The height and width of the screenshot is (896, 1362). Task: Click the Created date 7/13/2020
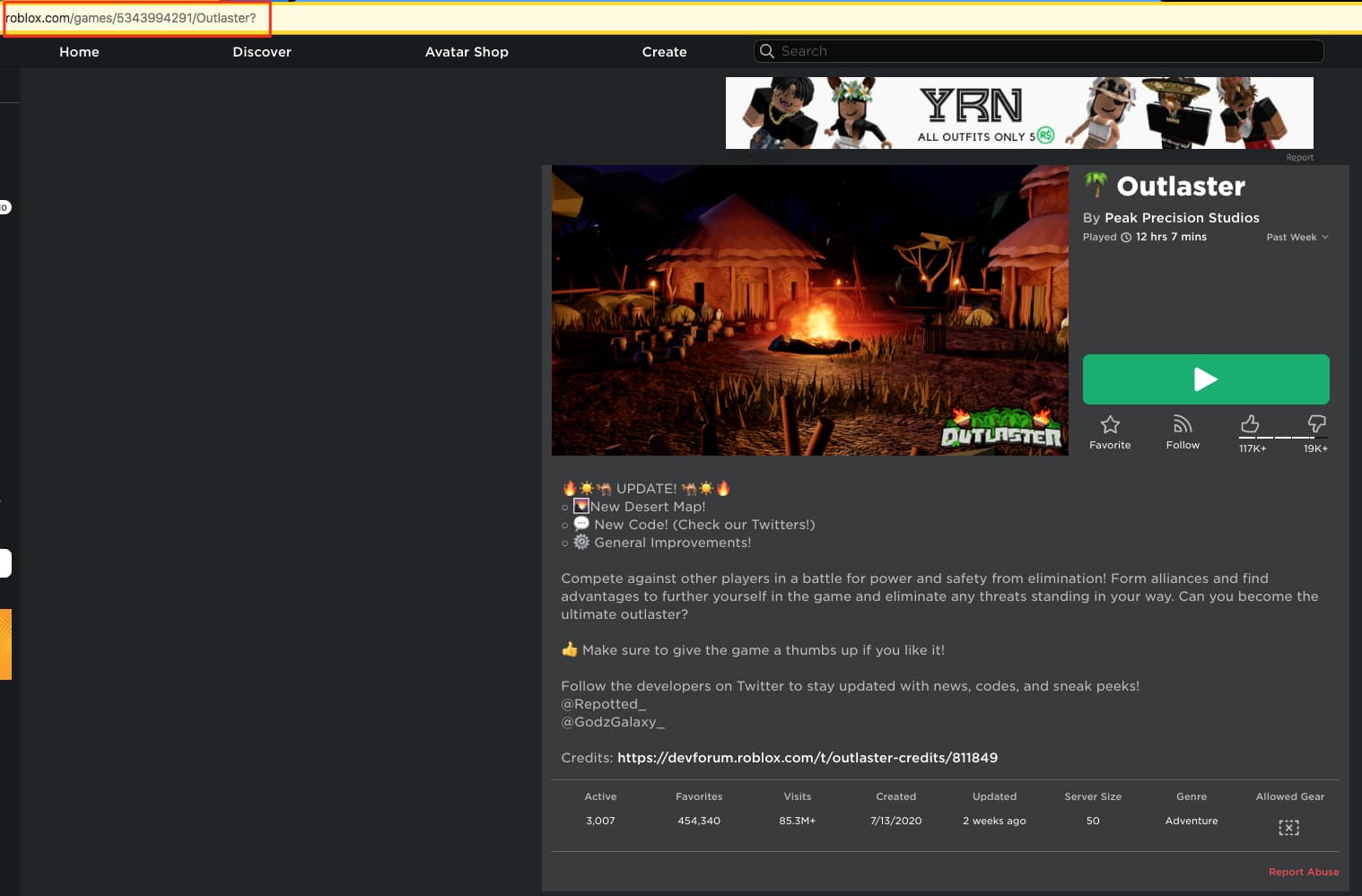pyautogui.click(x=895, y=821)
